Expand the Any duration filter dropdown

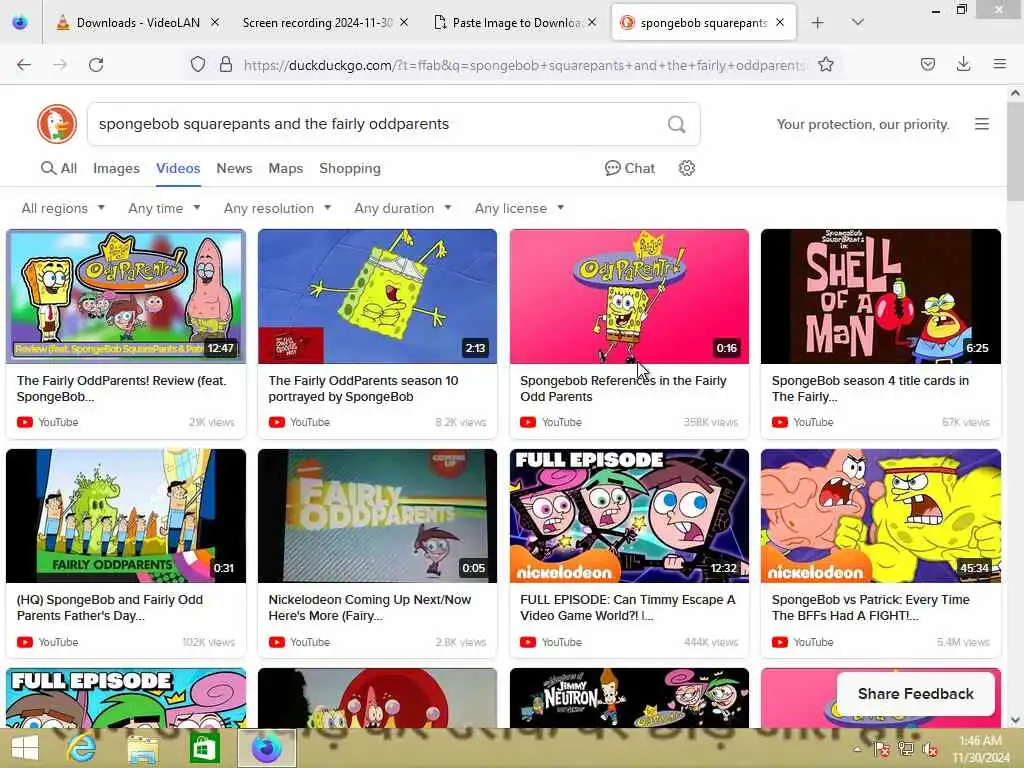(402, 208)
